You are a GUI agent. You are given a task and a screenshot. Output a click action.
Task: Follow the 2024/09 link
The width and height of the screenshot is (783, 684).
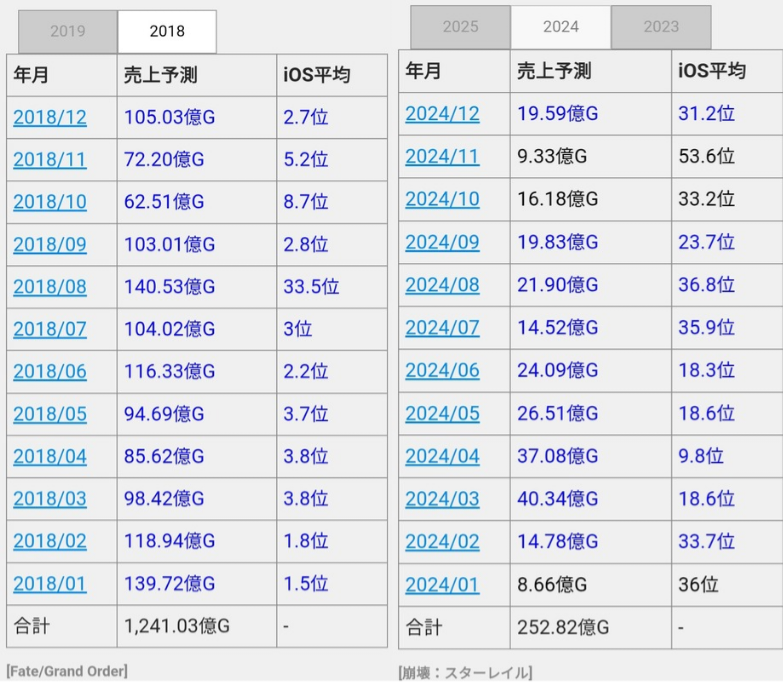[x=442, y=242]
